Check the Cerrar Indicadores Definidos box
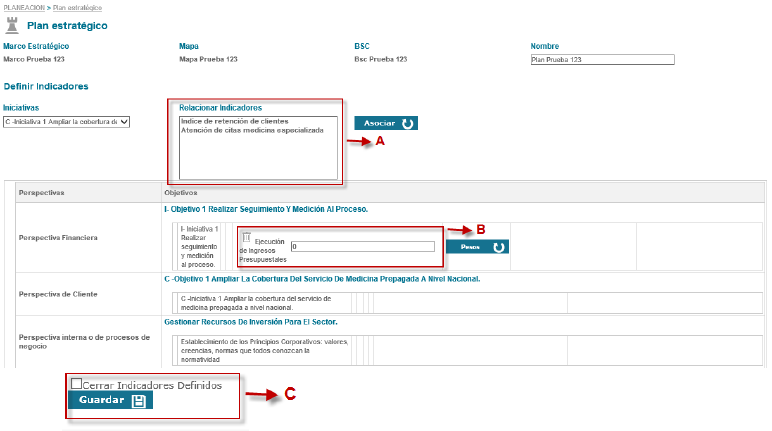 75,384
